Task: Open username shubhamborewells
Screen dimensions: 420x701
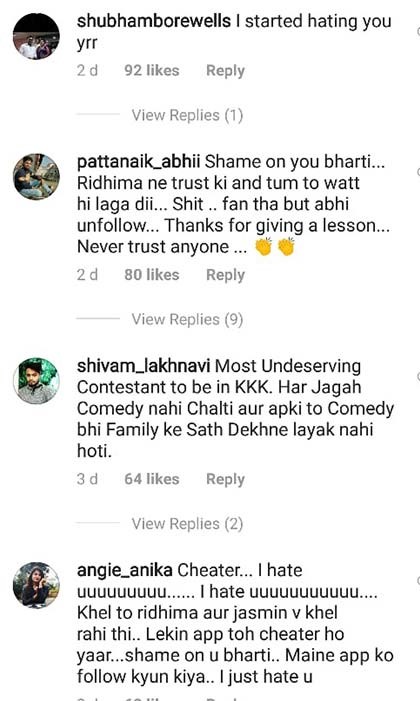Action: coord(154,21)
